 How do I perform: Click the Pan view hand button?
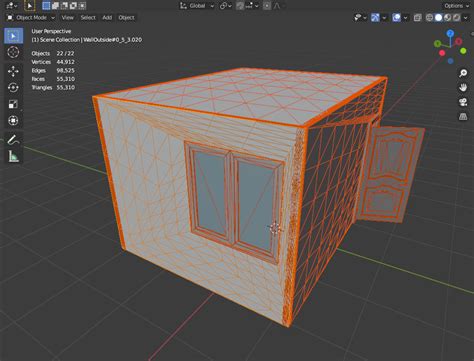coord(463,87)
